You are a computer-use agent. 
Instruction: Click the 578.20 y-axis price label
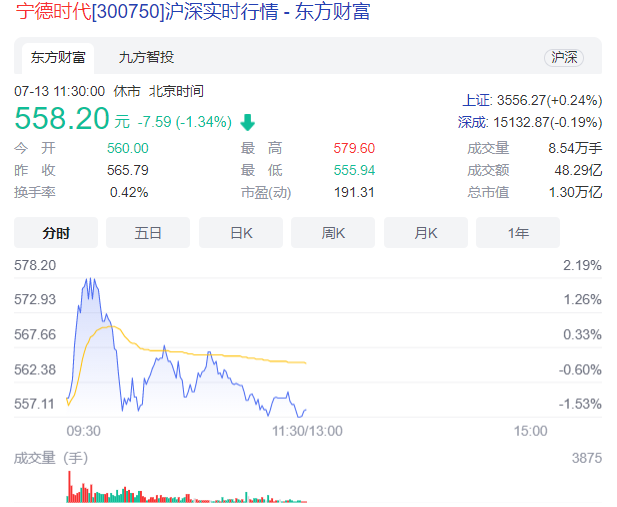pyautogui.click(x=35, y=265)
